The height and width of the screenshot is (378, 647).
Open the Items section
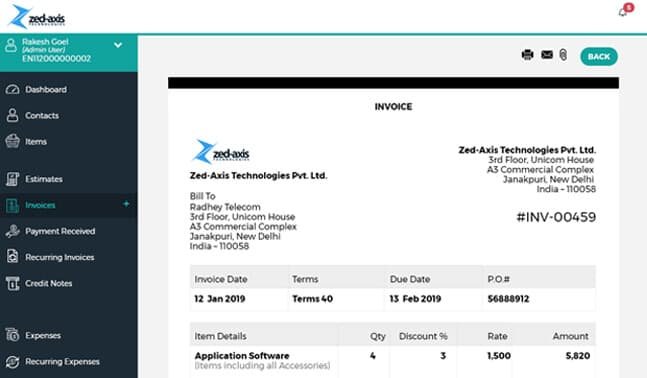36,142
